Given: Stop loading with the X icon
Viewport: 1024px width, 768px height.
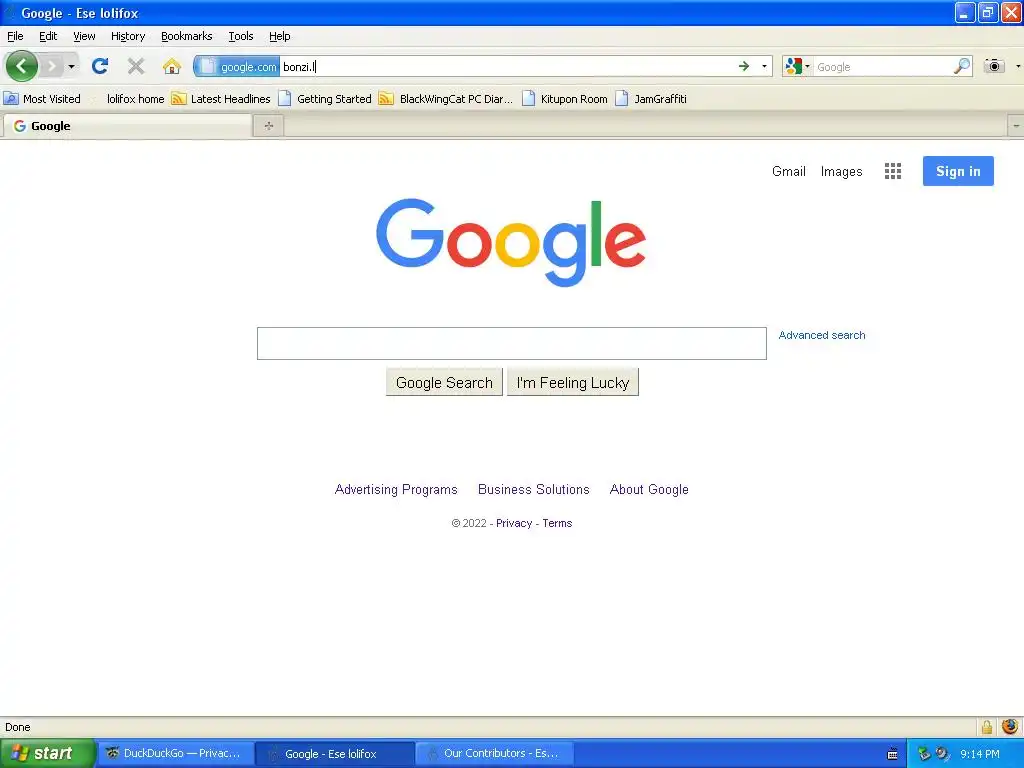Looking at the screenshot, I should 136,66.
